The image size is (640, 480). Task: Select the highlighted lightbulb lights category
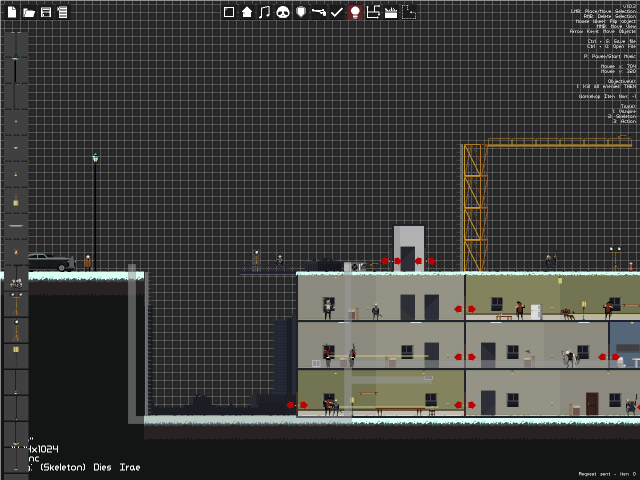tap(355, 12)
